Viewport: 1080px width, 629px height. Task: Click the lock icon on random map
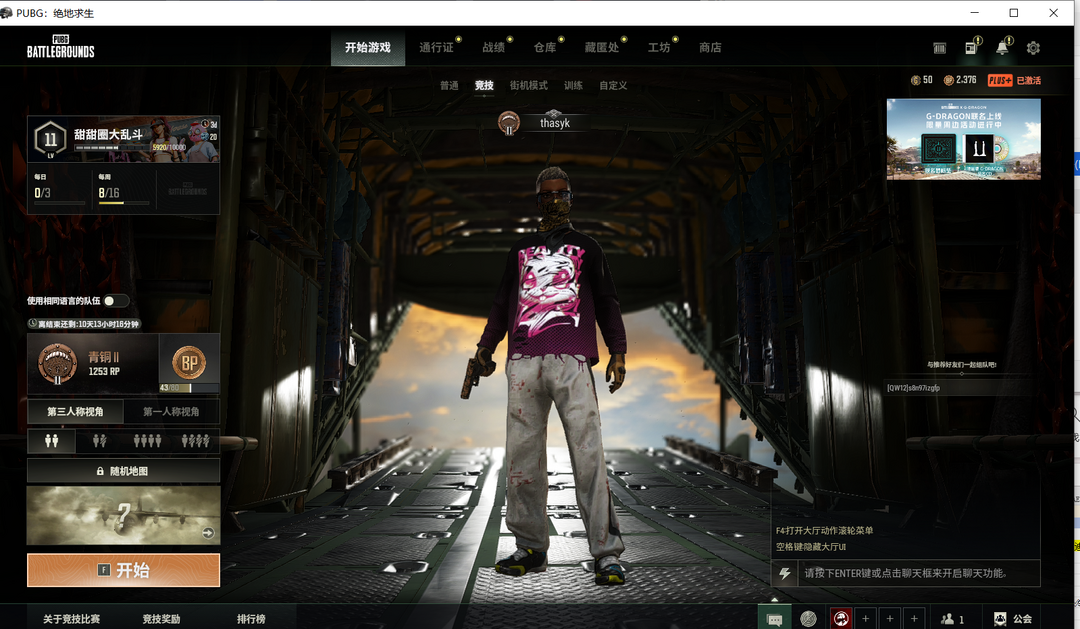(100, 471)
